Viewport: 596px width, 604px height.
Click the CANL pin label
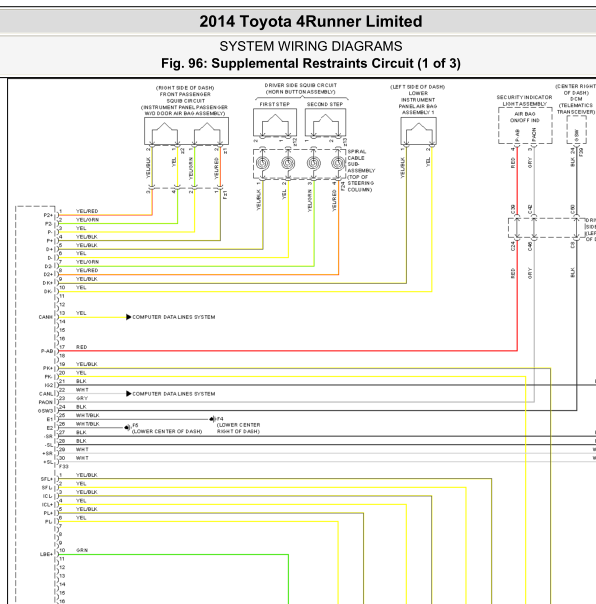(x=46, y=394)
